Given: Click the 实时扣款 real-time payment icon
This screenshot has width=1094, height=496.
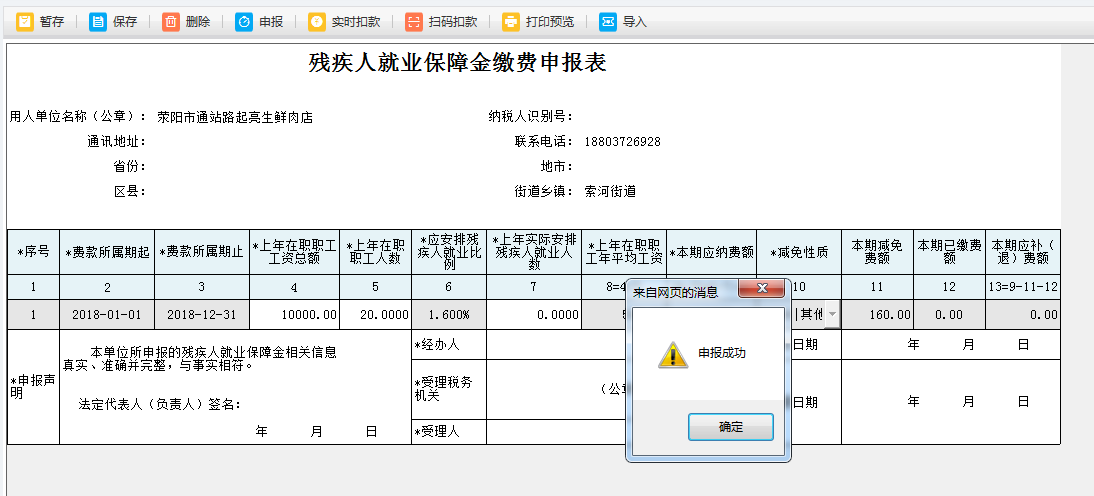Looking at the screenshot, I should [x=317, y=22].
